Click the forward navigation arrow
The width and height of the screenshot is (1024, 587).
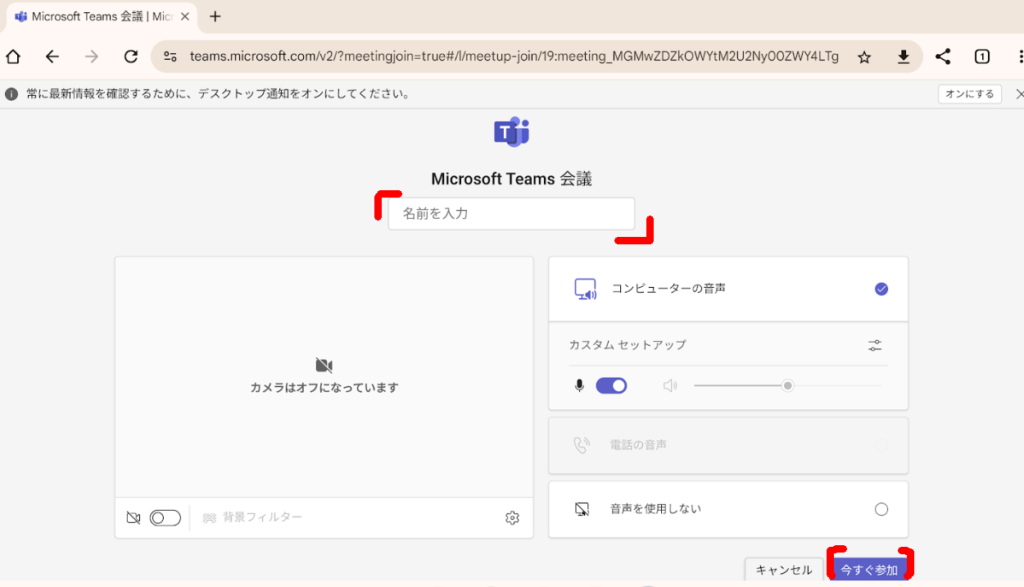coord(91,57)
